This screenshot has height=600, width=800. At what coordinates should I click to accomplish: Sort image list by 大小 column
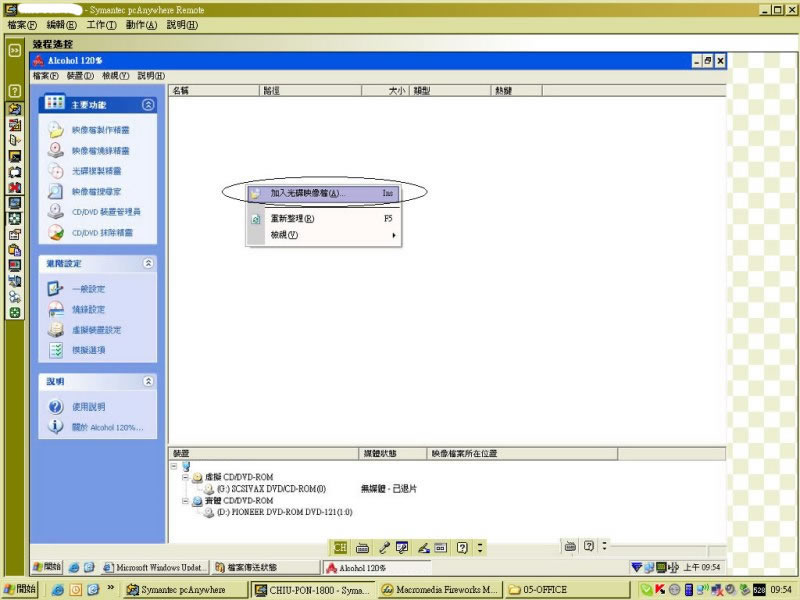(385, 91)
